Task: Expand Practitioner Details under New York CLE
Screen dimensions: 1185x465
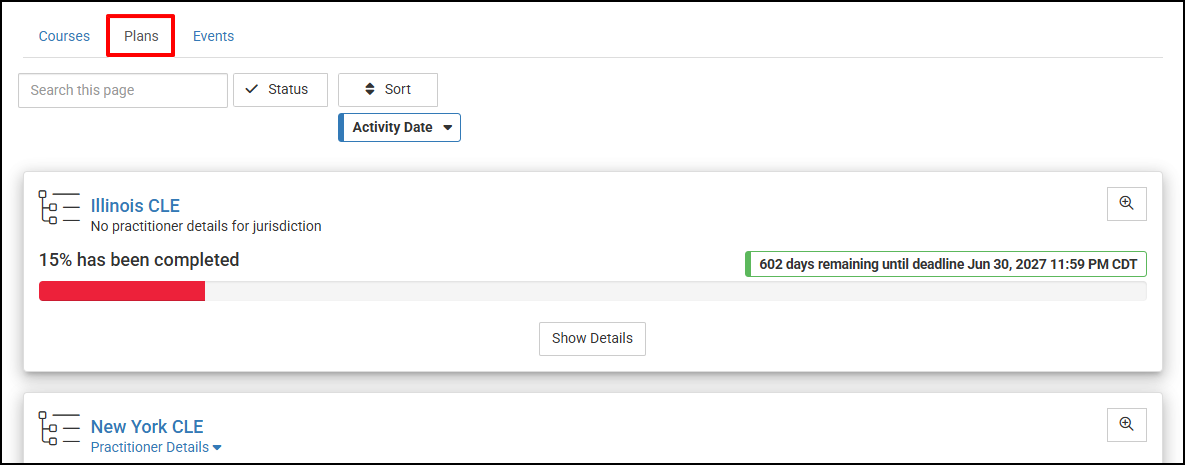Action: pos(156,447)
